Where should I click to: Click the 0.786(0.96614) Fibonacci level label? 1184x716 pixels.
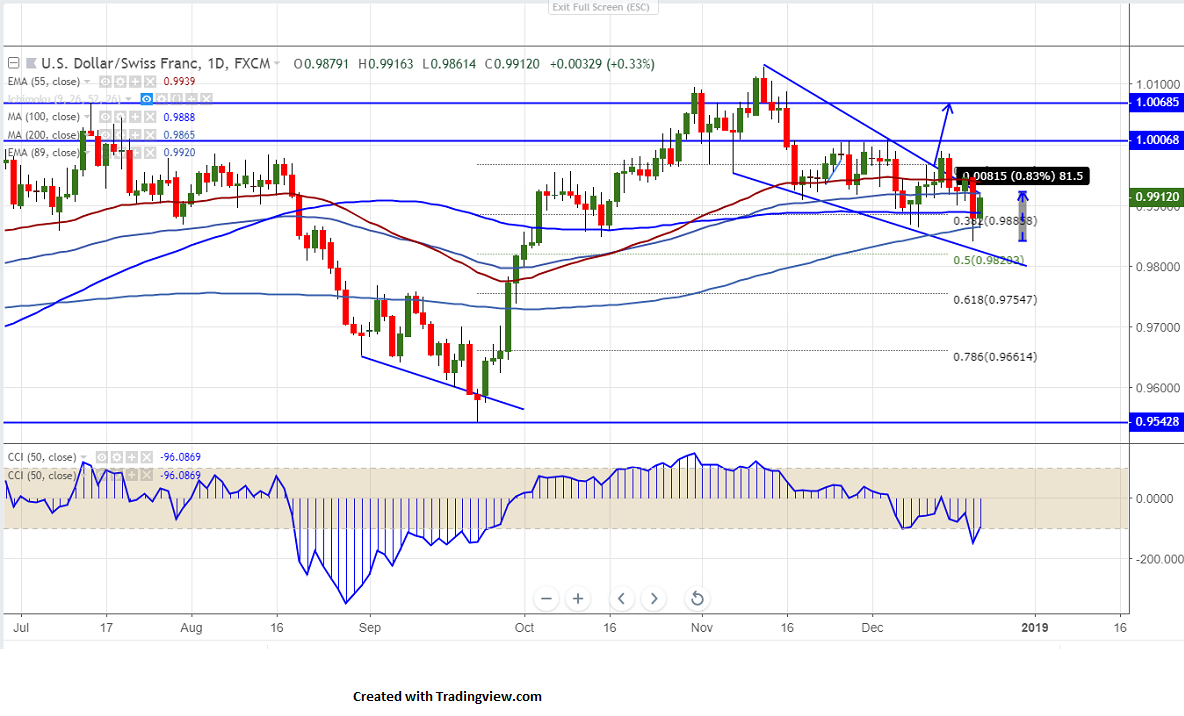(x=994, y=356)
